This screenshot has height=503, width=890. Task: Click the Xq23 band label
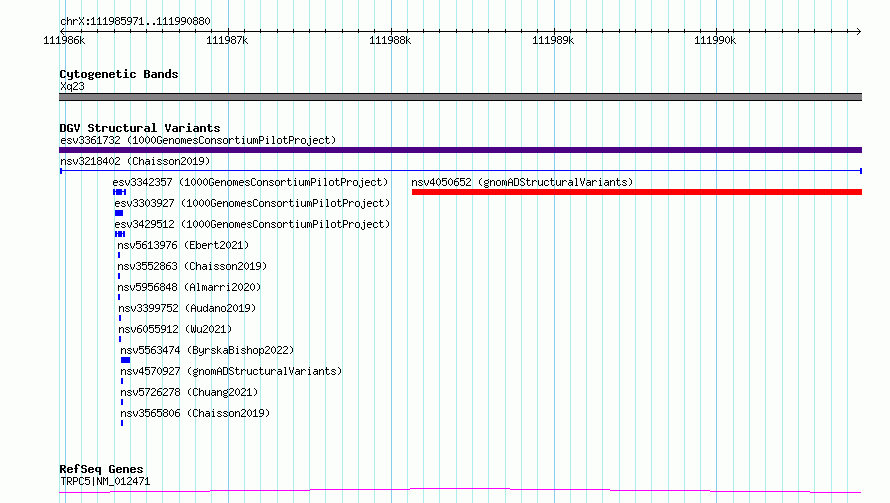tap(72, 86)
